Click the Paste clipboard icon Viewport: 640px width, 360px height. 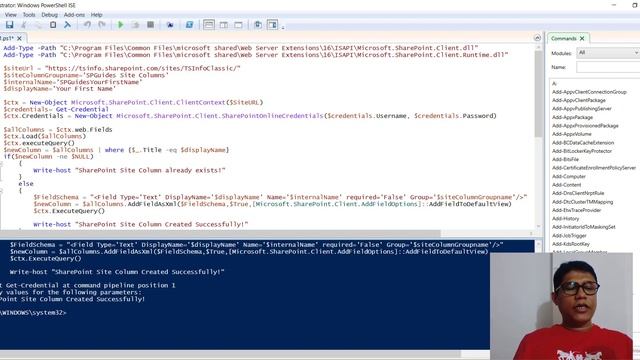point(53,25)
